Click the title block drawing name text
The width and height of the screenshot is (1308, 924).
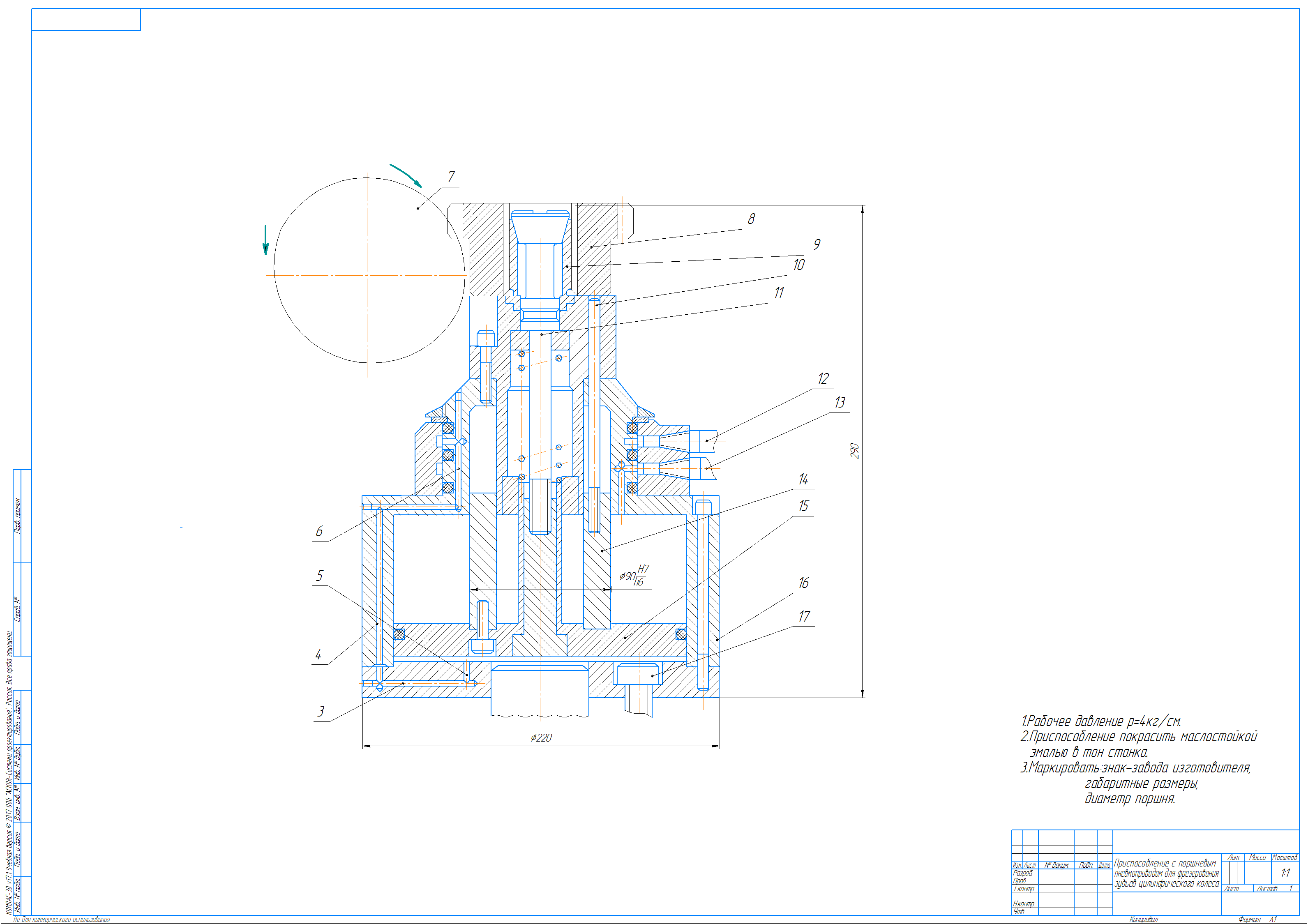tap(1166, 873)
